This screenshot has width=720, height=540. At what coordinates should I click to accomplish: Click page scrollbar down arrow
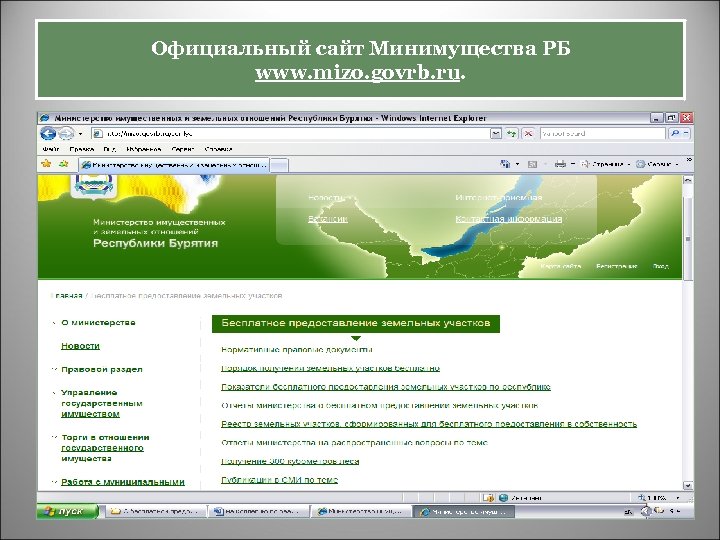click(688, 485)
